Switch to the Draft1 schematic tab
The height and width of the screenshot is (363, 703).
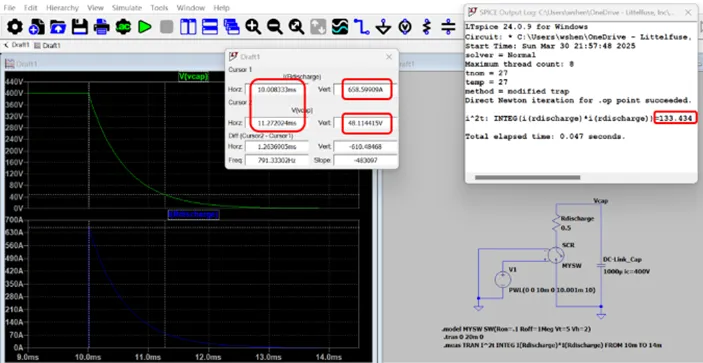coord(17,45)
